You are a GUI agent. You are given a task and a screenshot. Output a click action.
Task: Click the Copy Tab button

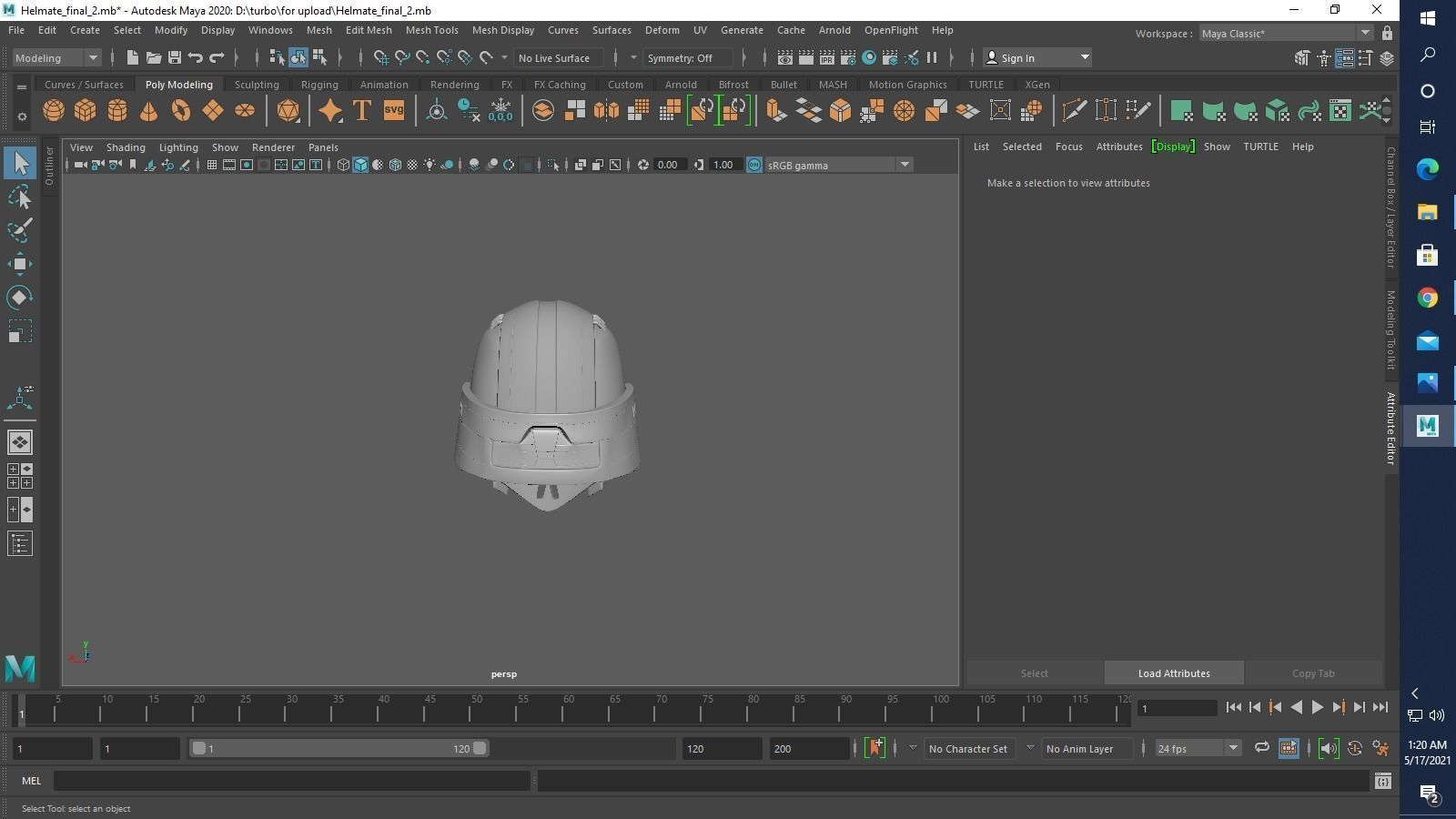[1313, 673]
